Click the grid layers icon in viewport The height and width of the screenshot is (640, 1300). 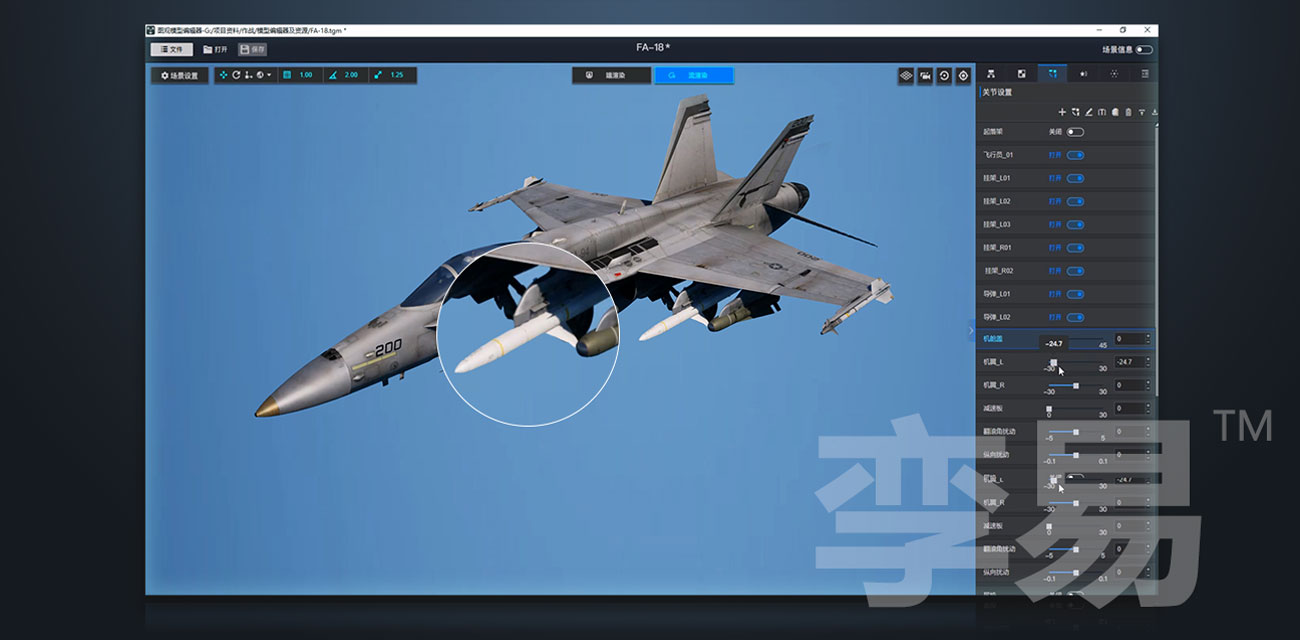905,75
